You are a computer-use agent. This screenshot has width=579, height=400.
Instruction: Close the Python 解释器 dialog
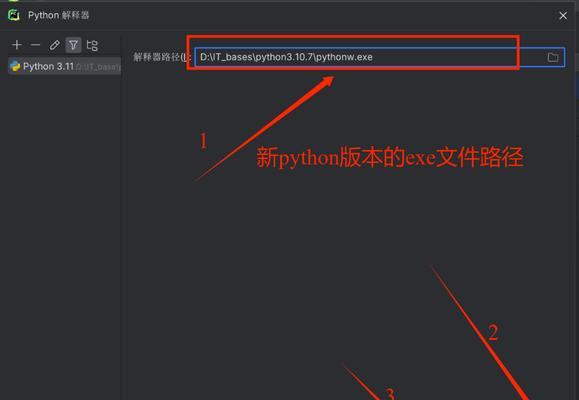(x=563, y=16)
